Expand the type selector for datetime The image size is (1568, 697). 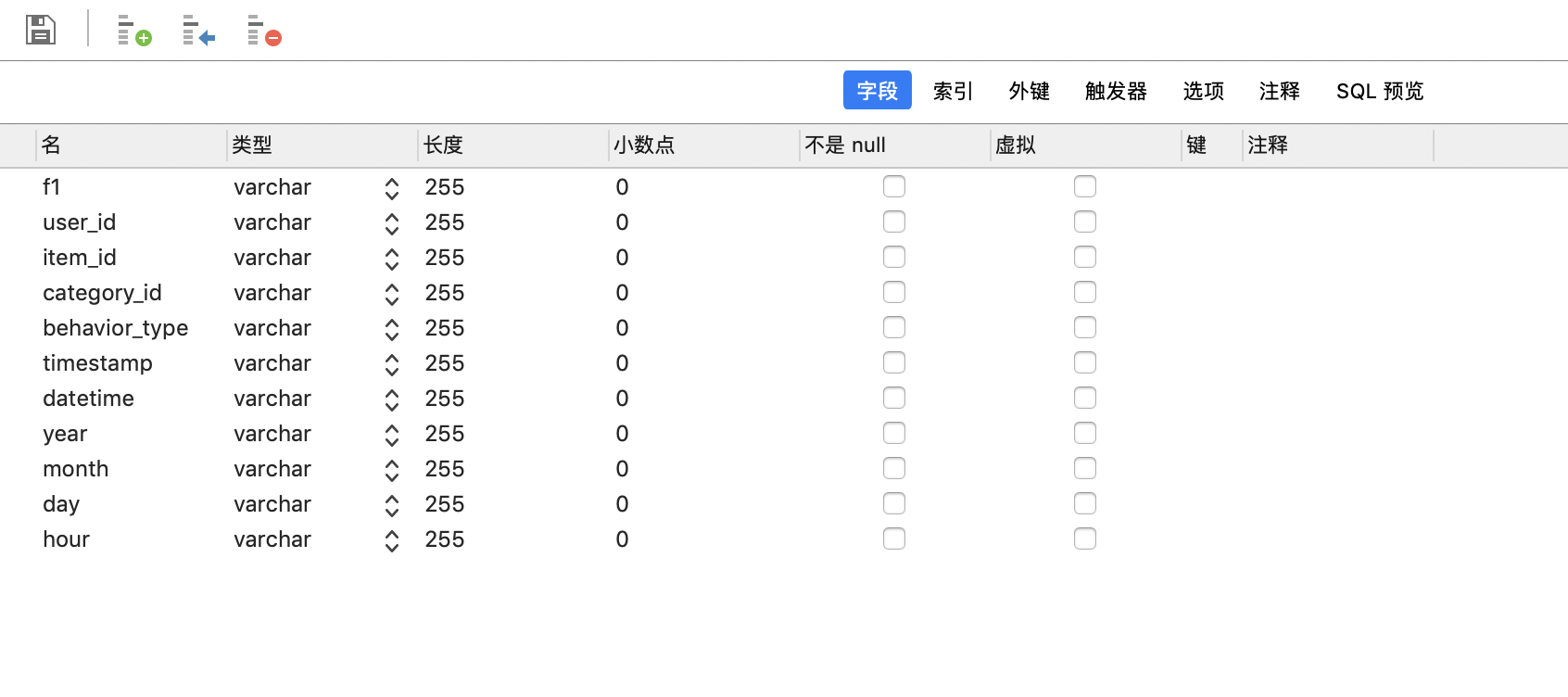click(392, 399)
